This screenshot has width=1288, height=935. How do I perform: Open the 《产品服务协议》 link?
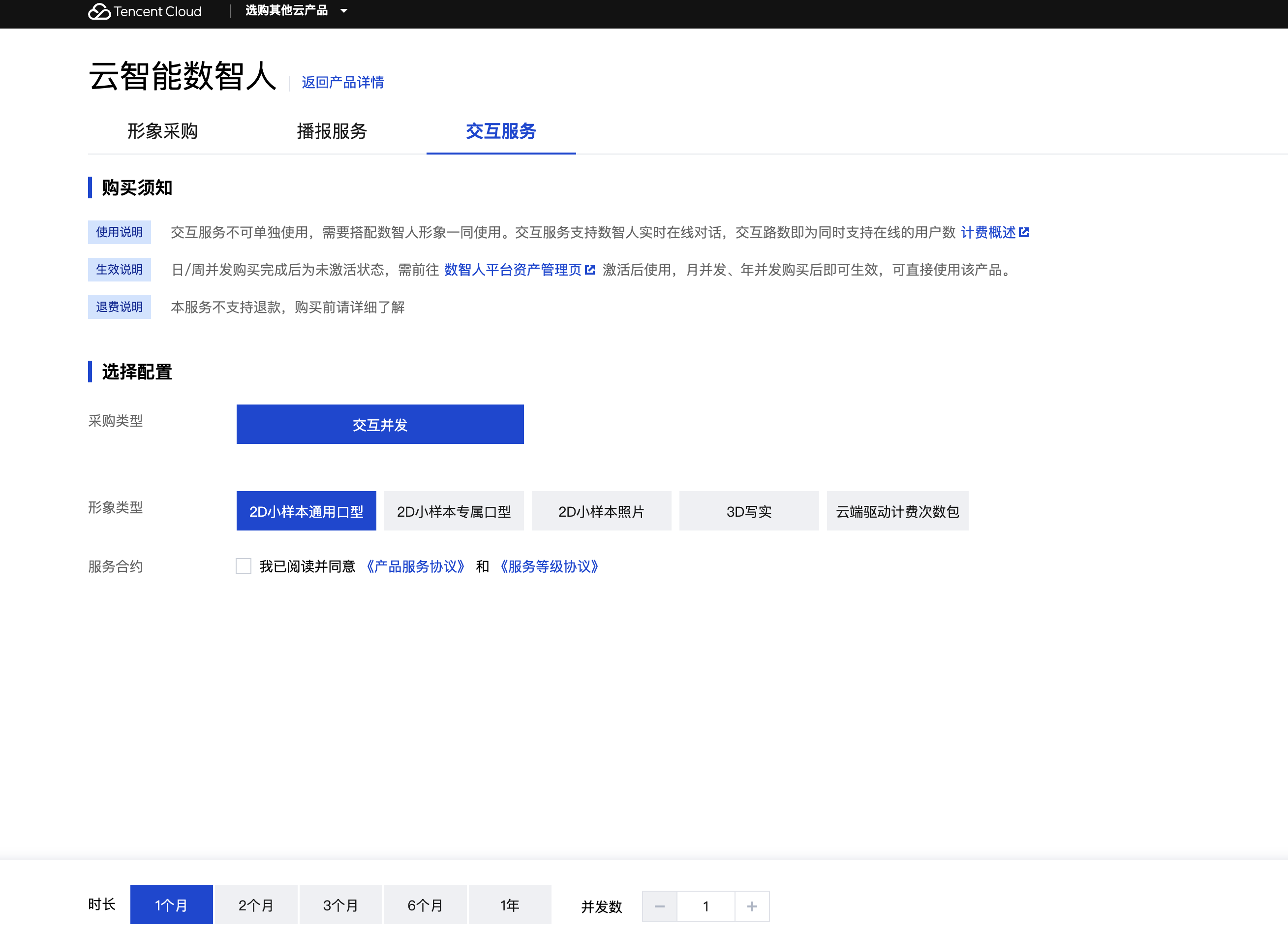tap(416, 566)
